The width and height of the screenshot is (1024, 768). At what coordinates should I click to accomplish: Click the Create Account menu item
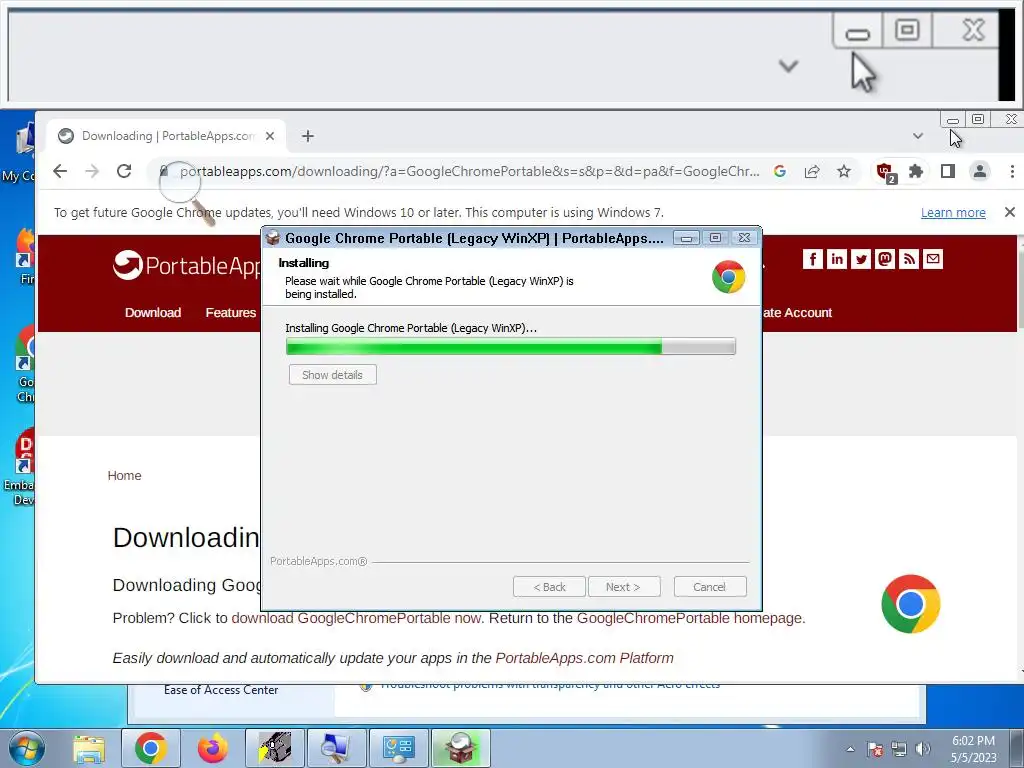797,312
